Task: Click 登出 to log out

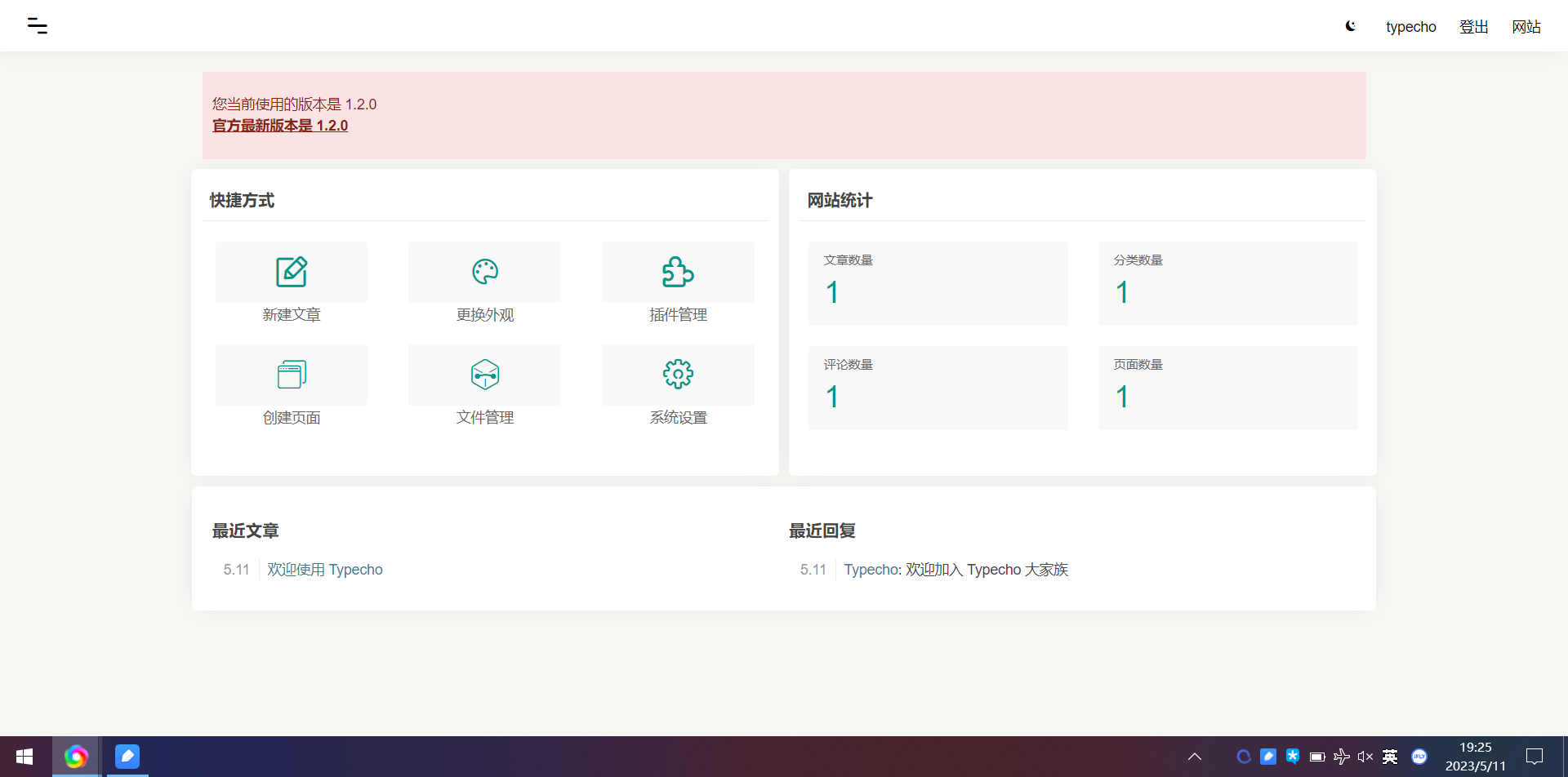Action: [1473, 27]
